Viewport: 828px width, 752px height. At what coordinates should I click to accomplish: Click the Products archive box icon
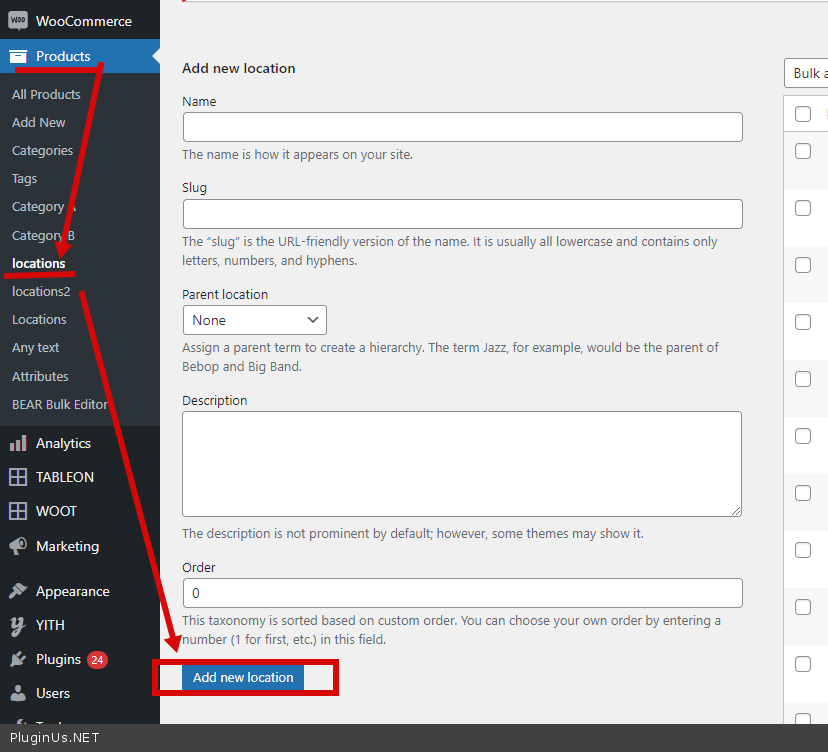pyautogui.click(x=18, y=57)
